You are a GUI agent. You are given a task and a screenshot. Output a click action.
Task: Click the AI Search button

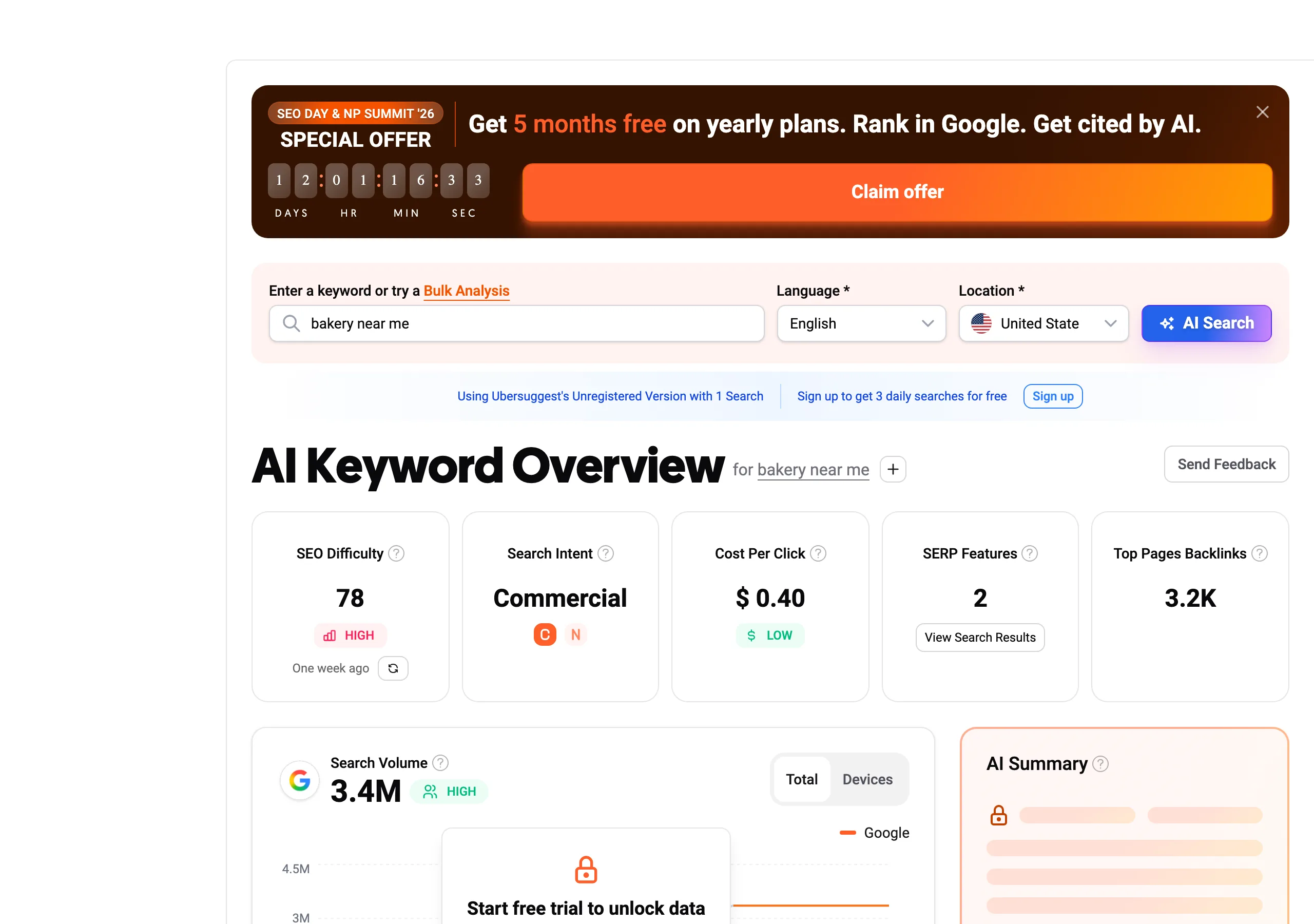coord(1206,323)
